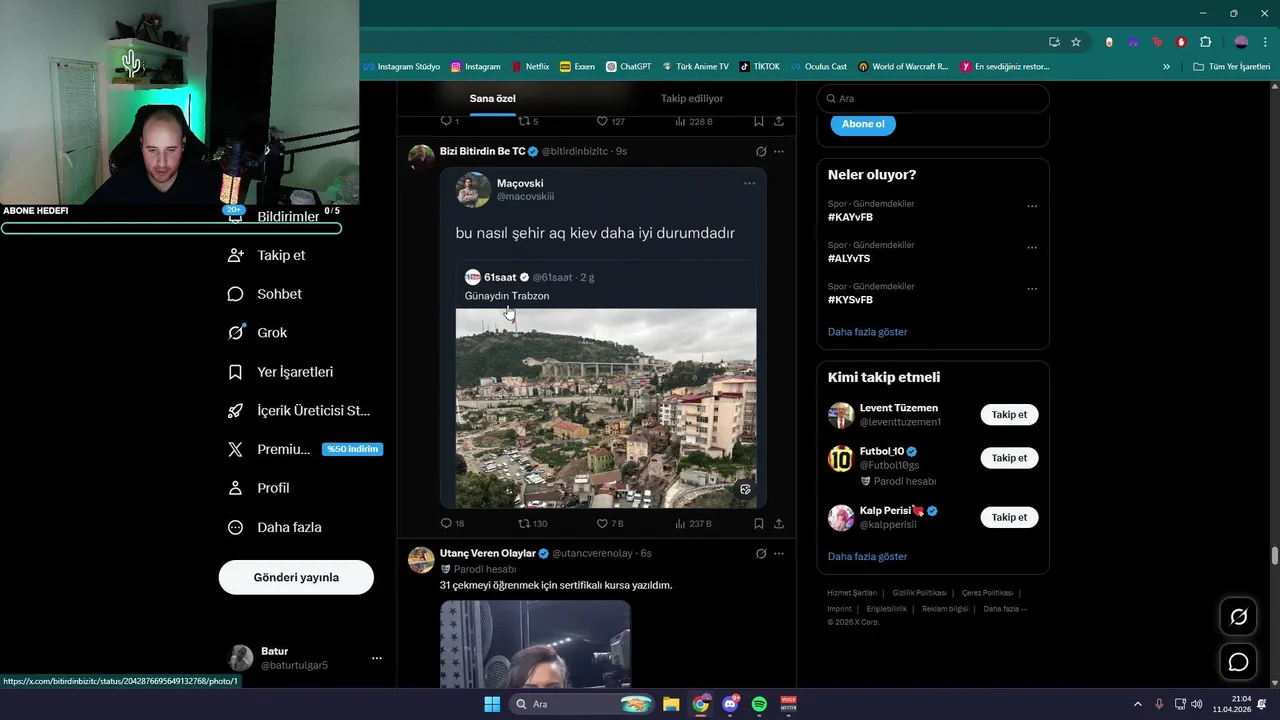This screenshot has width=1280, height=720.
Task: Open the Chrome three-dot menu
Action: (x=1265, y=42)
